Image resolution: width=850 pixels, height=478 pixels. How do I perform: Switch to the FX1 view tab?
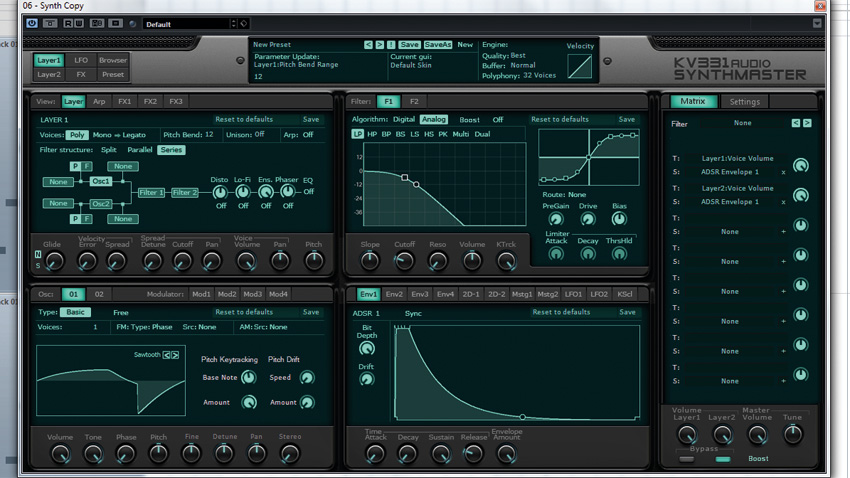[125, 101]
